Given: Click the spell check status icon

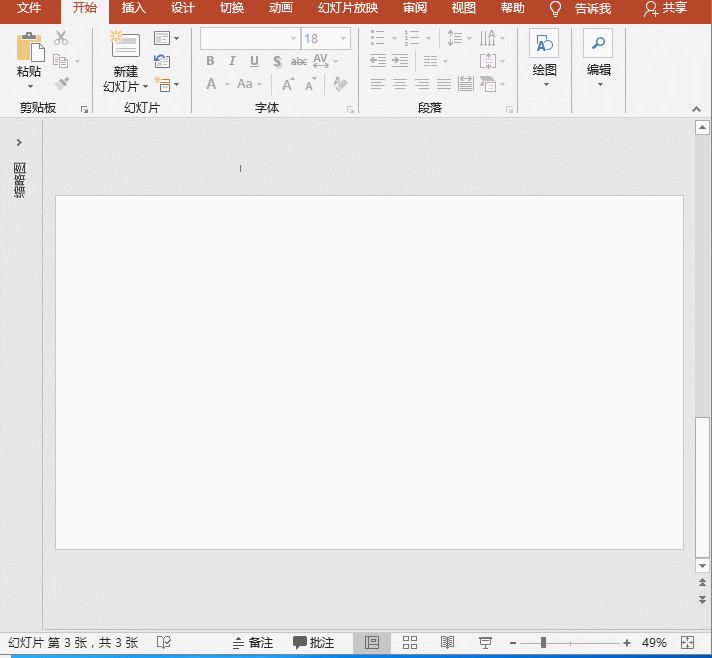Looking at the screenshot, I should point(163,642).
